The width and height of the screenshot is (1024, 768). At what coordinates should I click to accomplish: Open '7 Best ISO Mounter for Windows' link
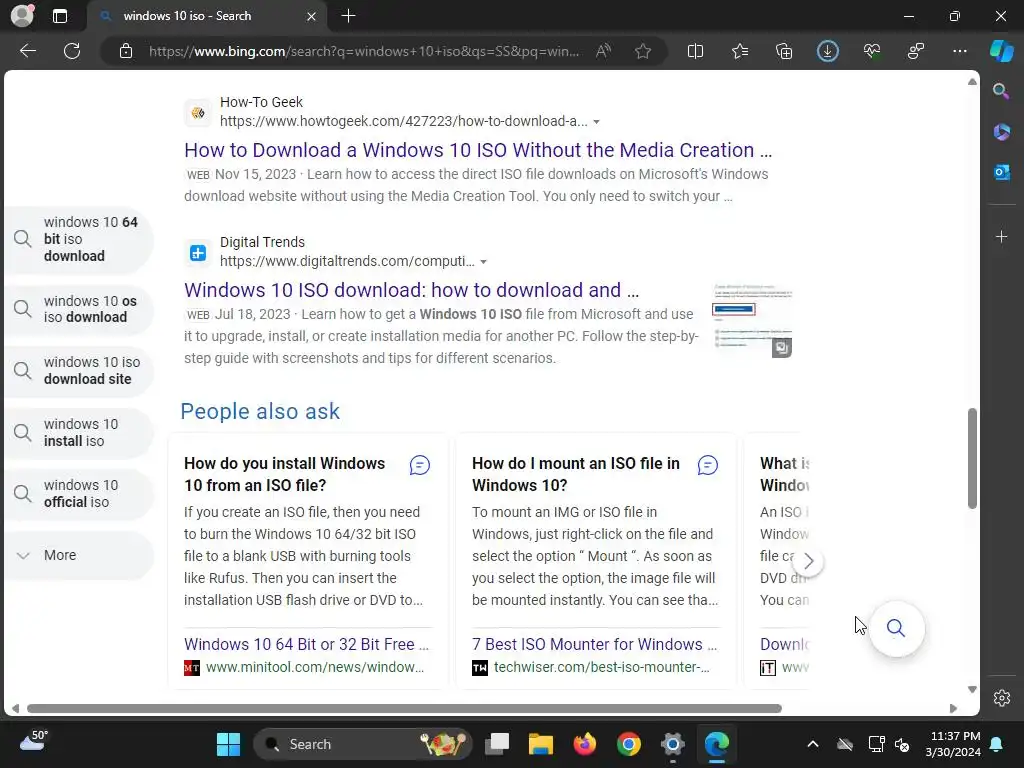click(594, 645)
